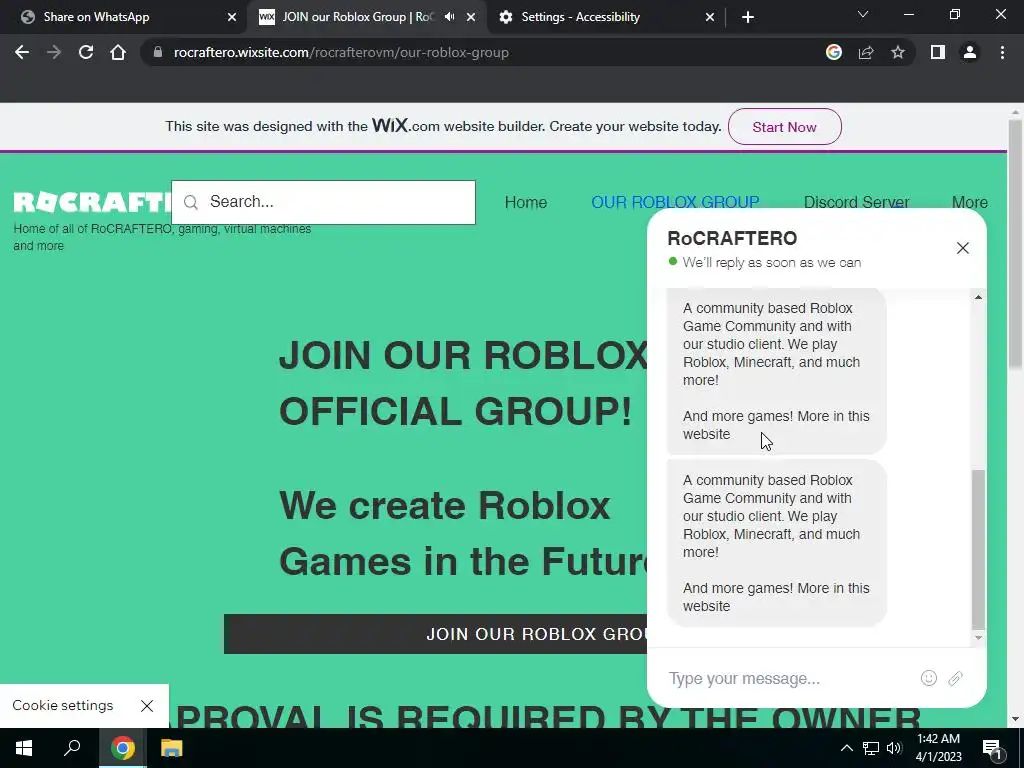Viewport: 1024px width, 768px height.
Task: Click the page vertical scrollbar thumb
Action: (x=1015, y=243)
